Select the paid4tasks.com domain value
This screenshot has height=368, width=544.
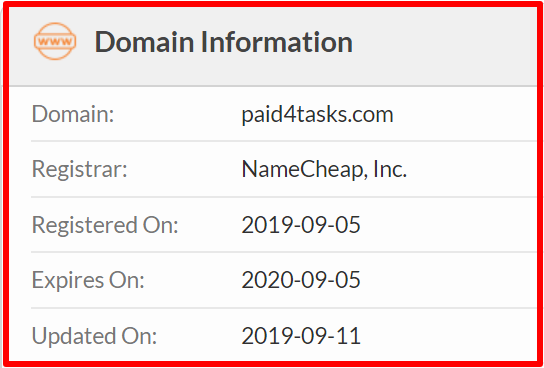pos(317,115)
